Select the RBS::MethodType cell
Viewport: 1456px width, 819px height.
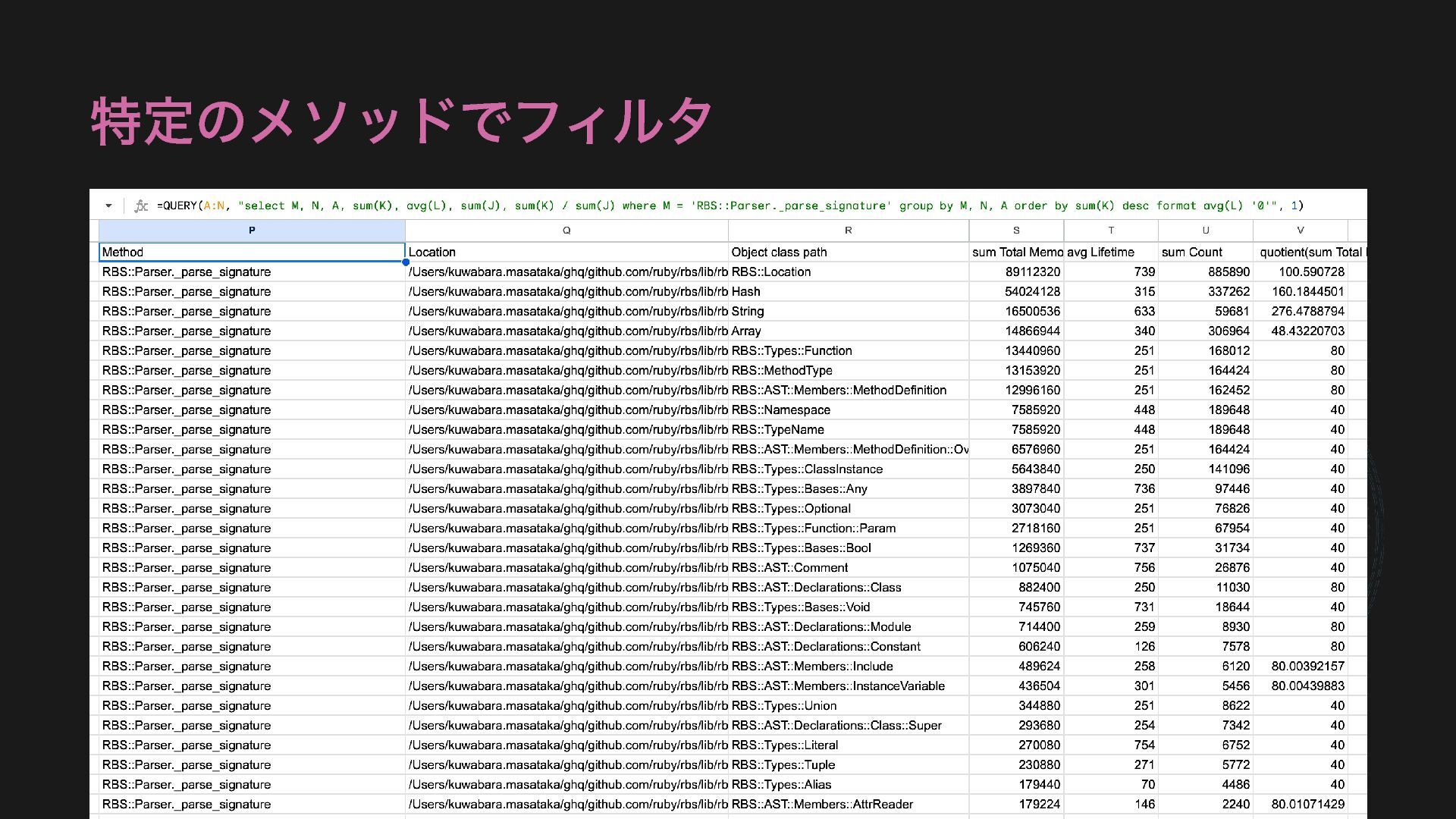[x=848, y=371]
